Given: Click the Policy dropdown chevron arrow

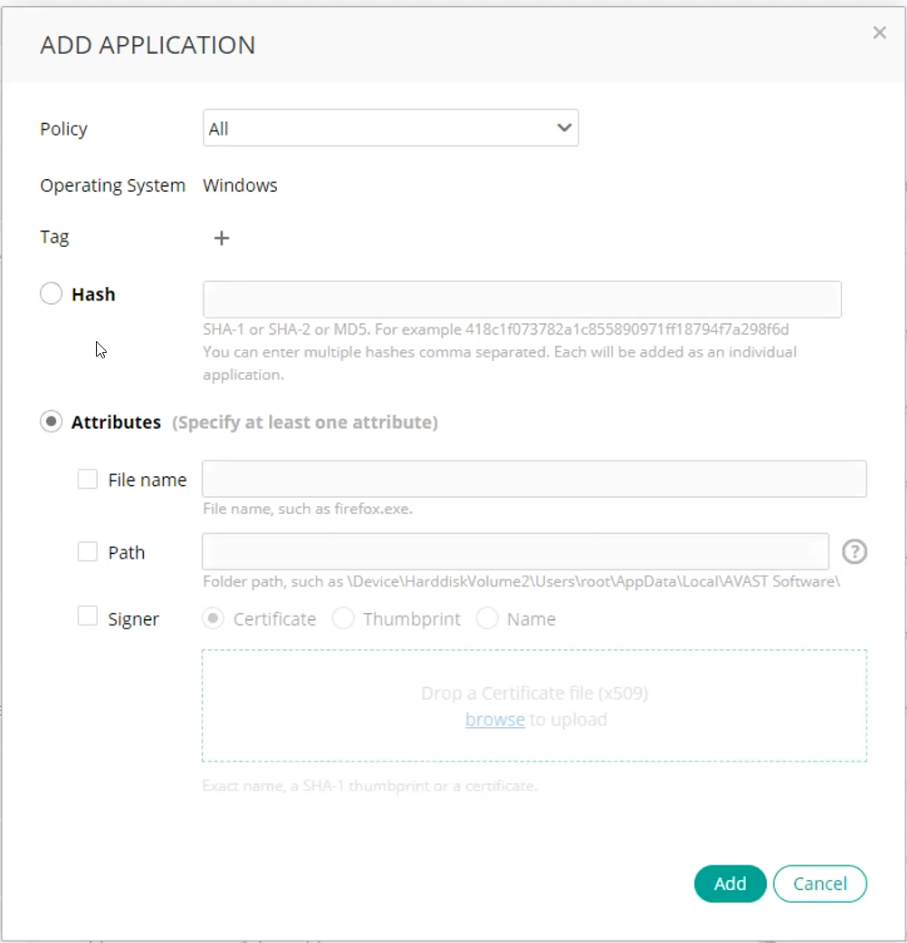Looking at the screenshot, I should pyautogui.click(x=564, y=128).
